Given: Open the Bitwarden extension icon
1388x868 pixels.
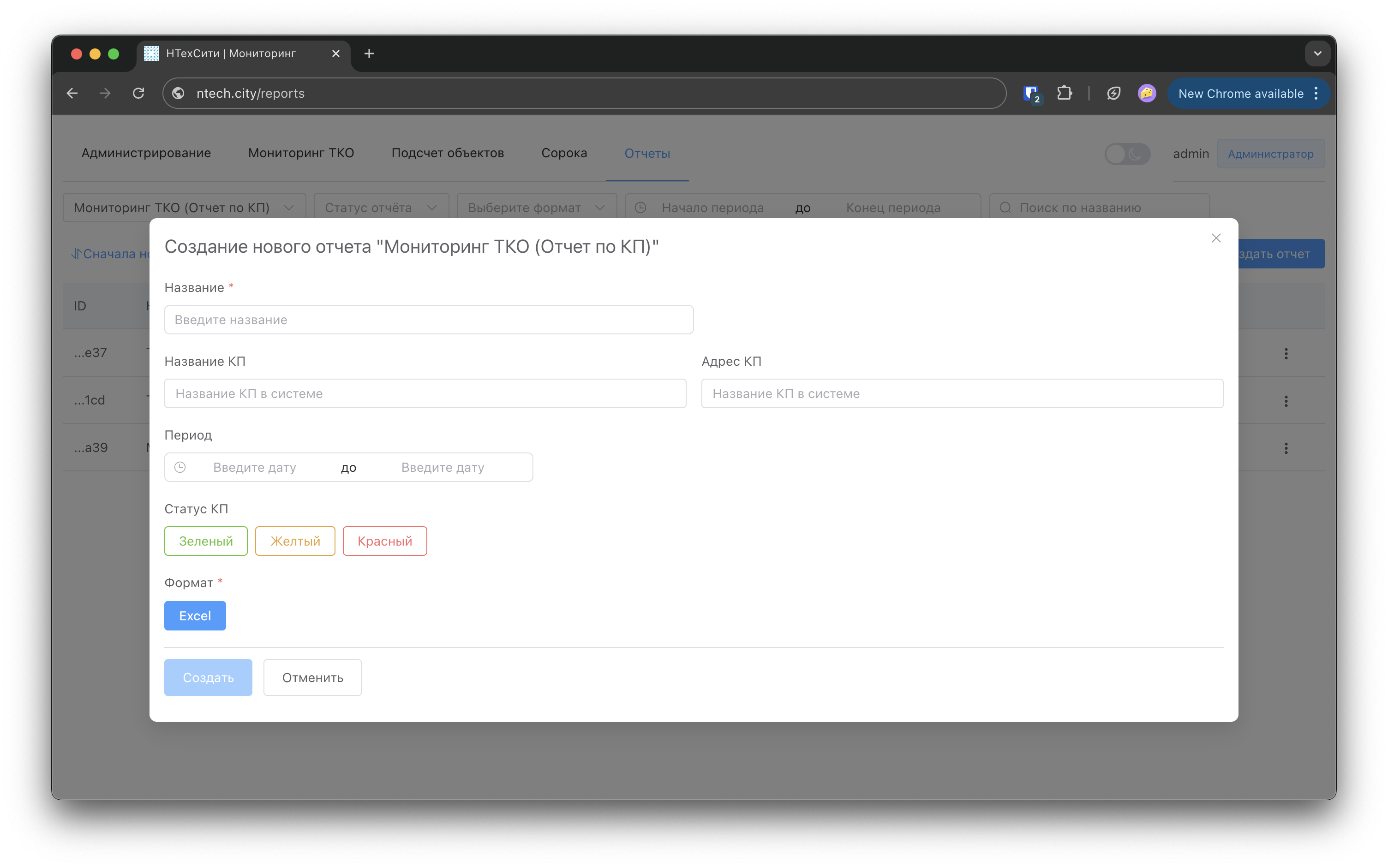Looking at the screenshot, I should (1031, 93).
